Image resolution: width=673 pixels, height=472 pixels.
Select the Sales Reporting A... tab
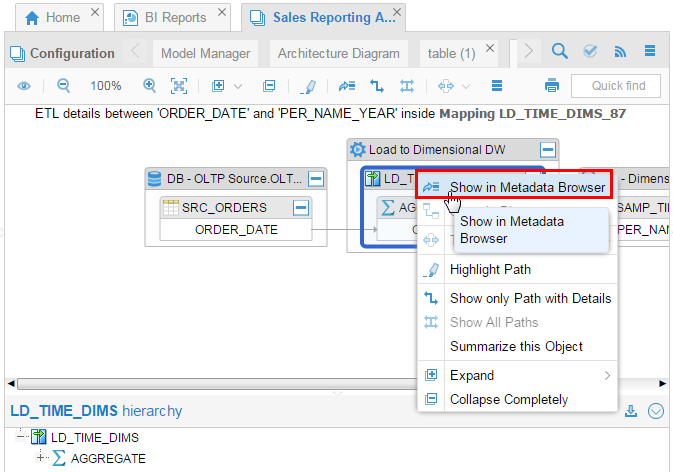322,18
